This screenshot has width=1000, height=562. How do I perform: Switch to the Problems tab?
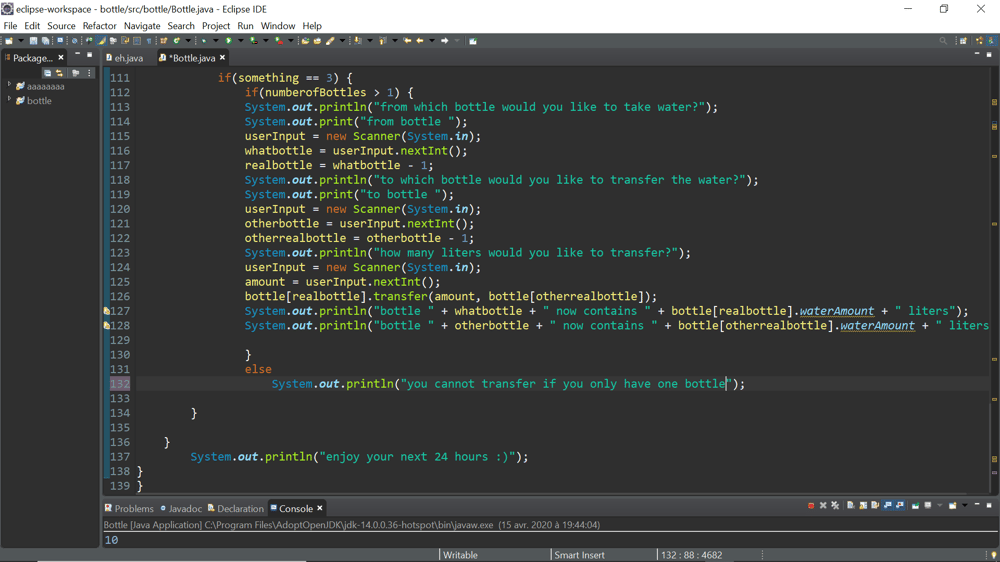click(129, 508)
